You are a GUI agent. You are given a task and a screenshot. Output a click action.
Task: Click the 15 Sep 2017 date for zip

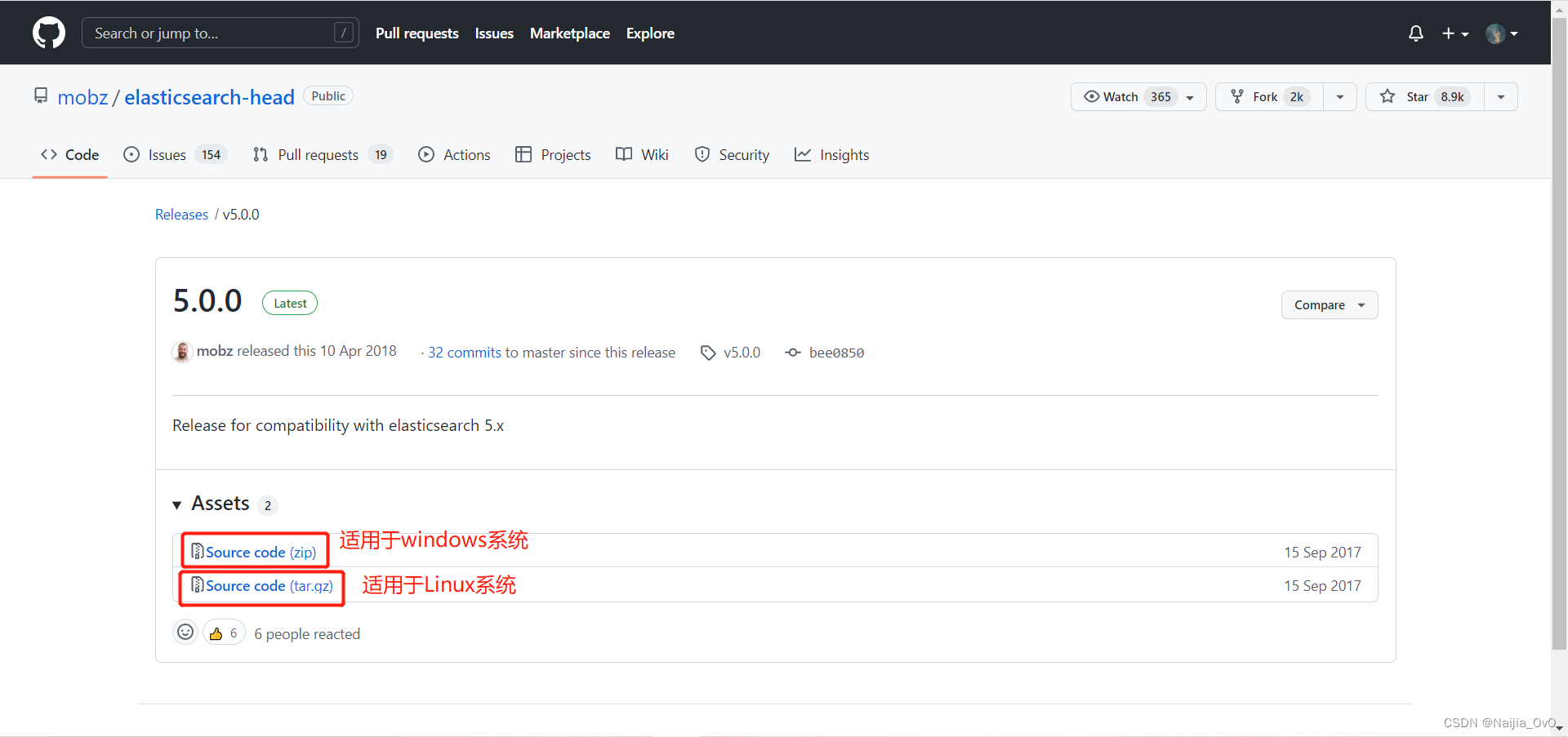click(1322, 553)
